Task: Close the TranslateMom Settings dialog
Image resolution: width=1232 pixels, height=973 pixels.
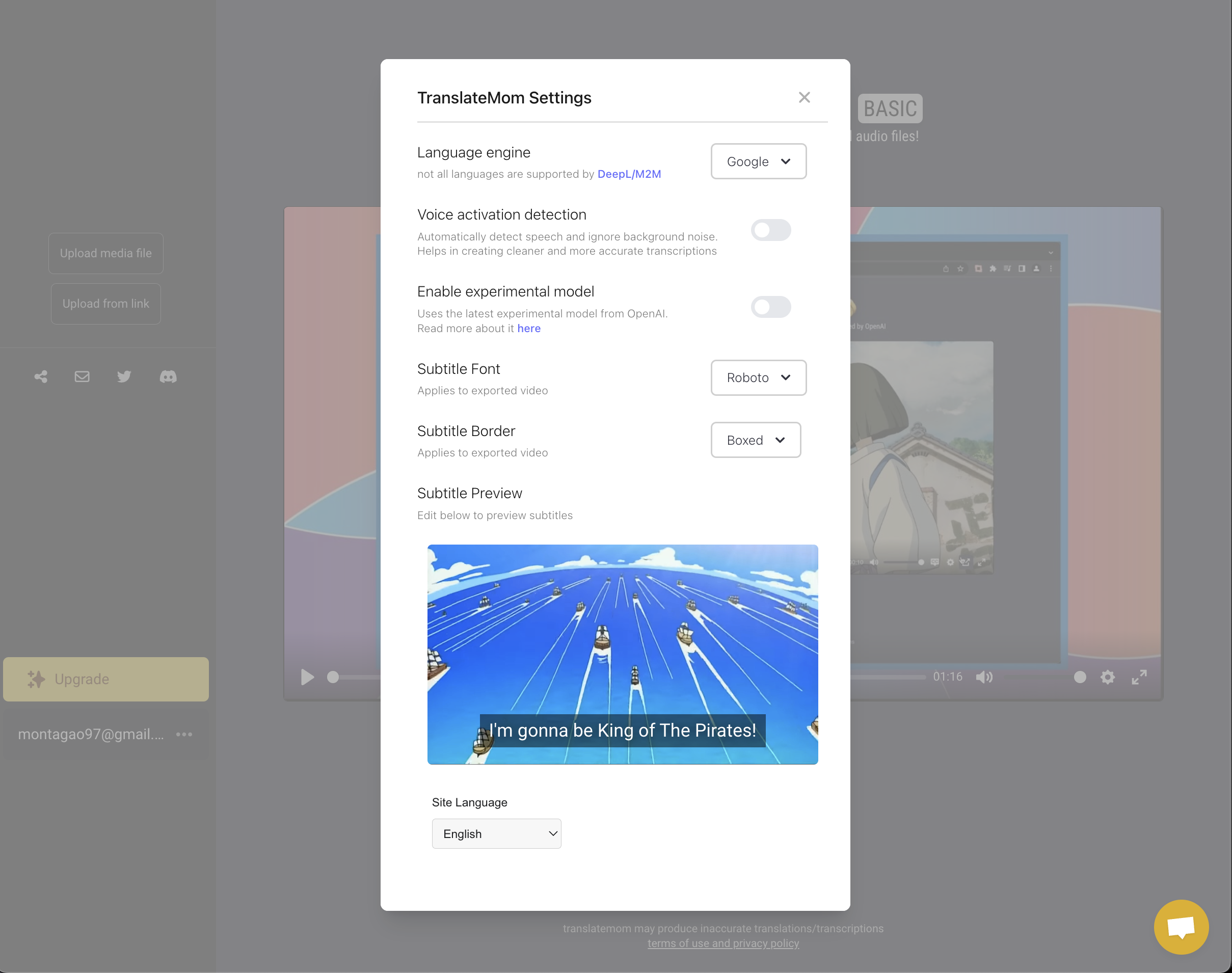Action: [804, 97]
